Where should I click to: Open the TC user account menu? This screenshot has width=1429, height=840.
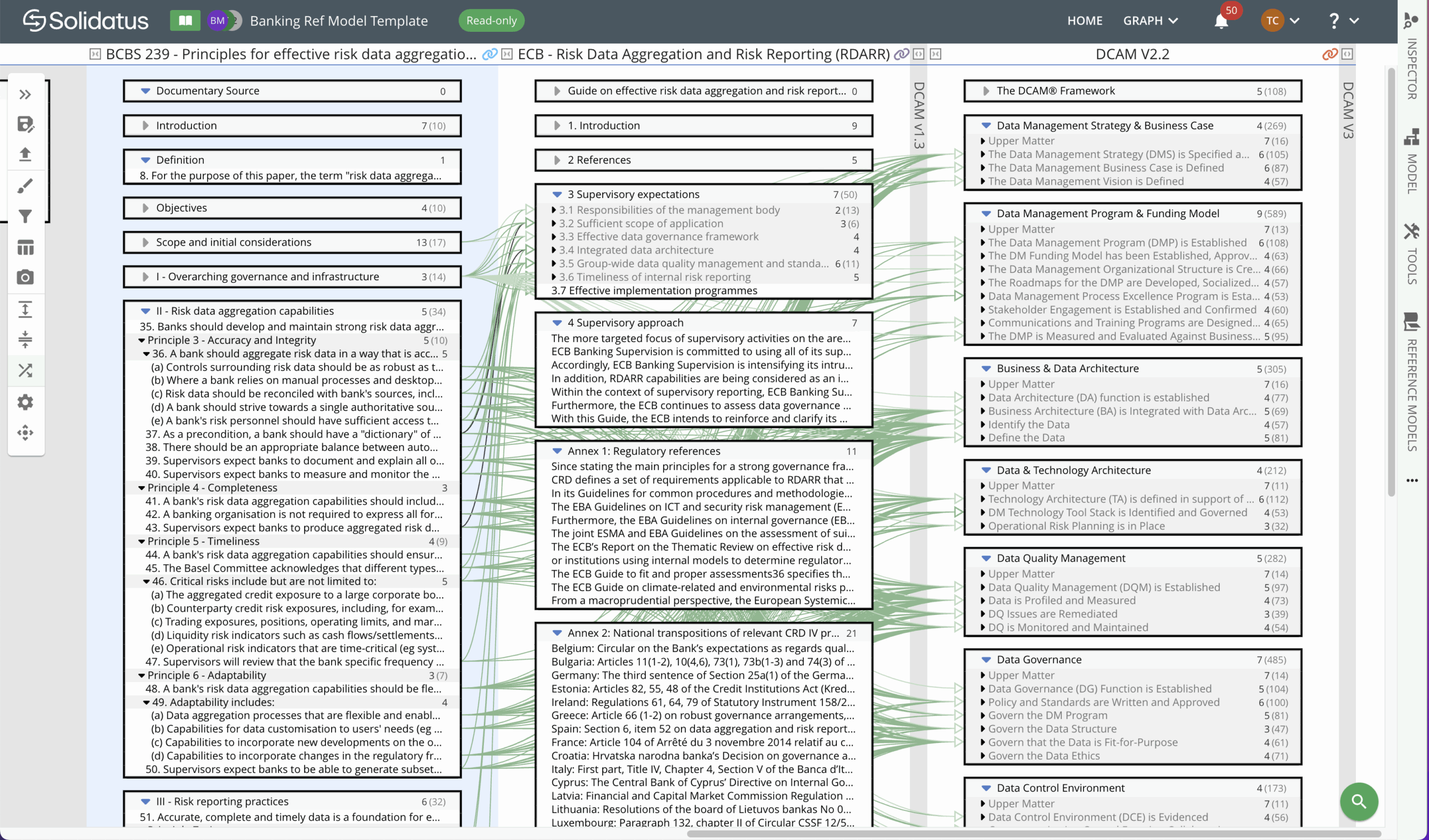tap(1280, 21)
